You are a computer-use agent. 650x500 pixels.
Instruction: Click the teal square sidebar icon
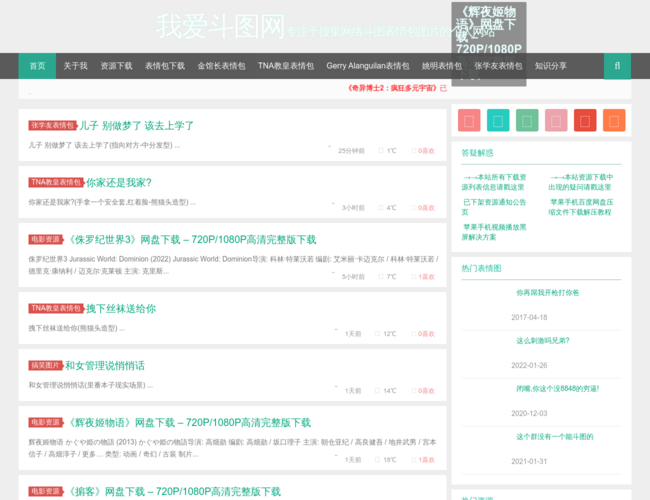pos(497,122)
